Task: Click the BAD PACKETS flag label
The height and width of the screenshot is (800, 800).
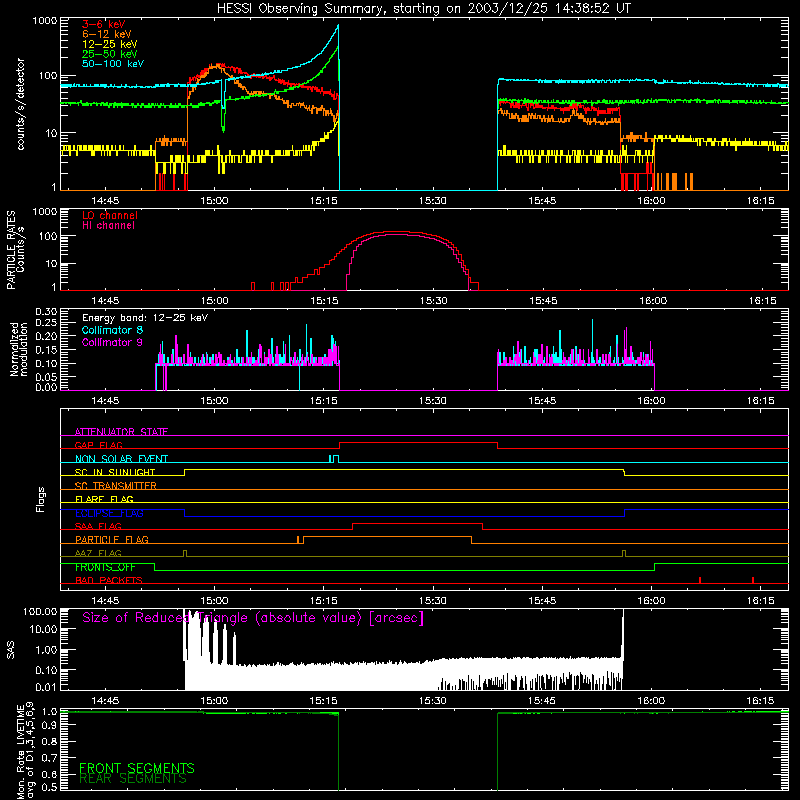Action: click(x=109, y=580)
